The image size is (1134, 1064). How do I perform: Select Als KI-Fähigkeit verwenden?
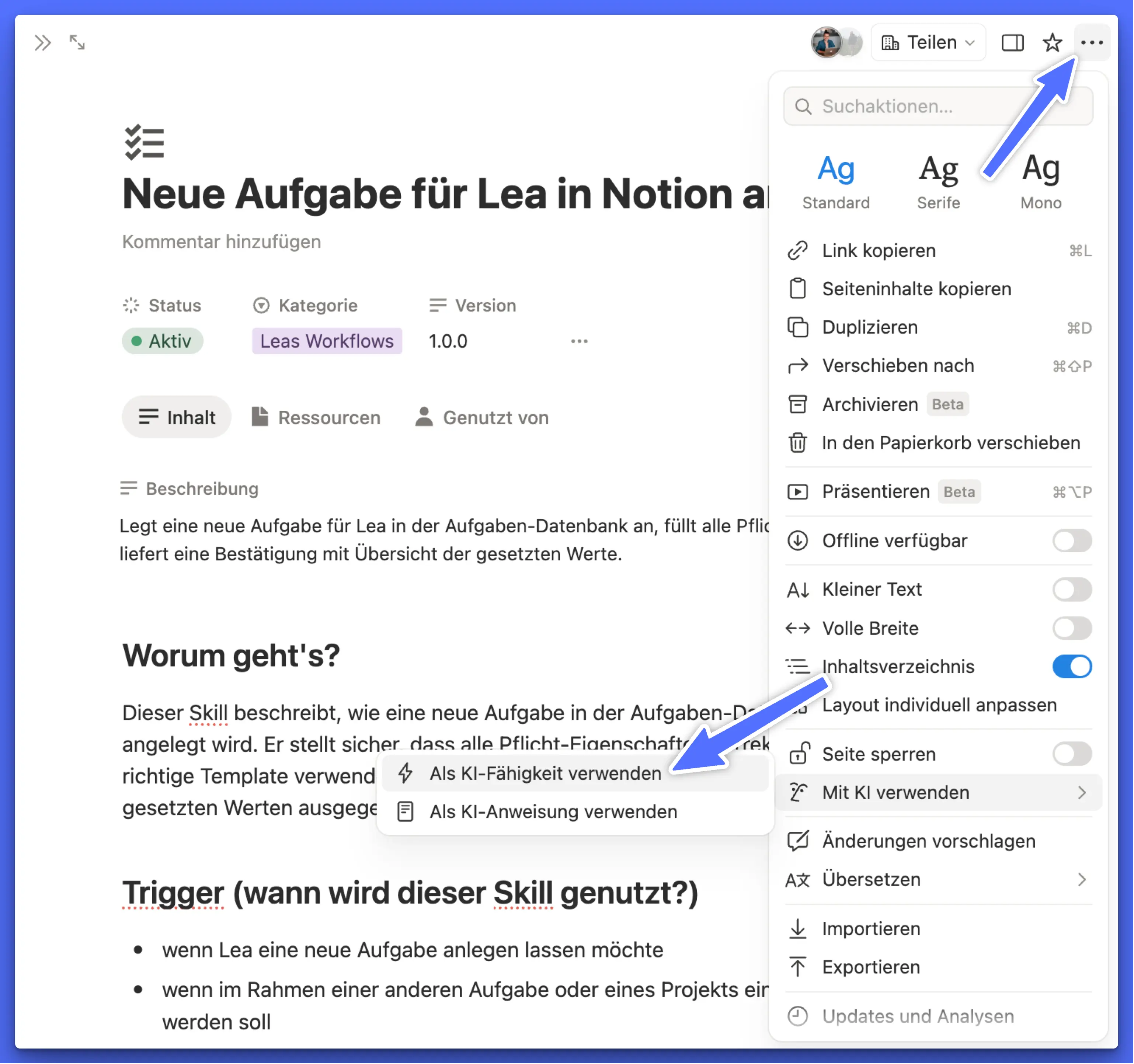[545, 773]
